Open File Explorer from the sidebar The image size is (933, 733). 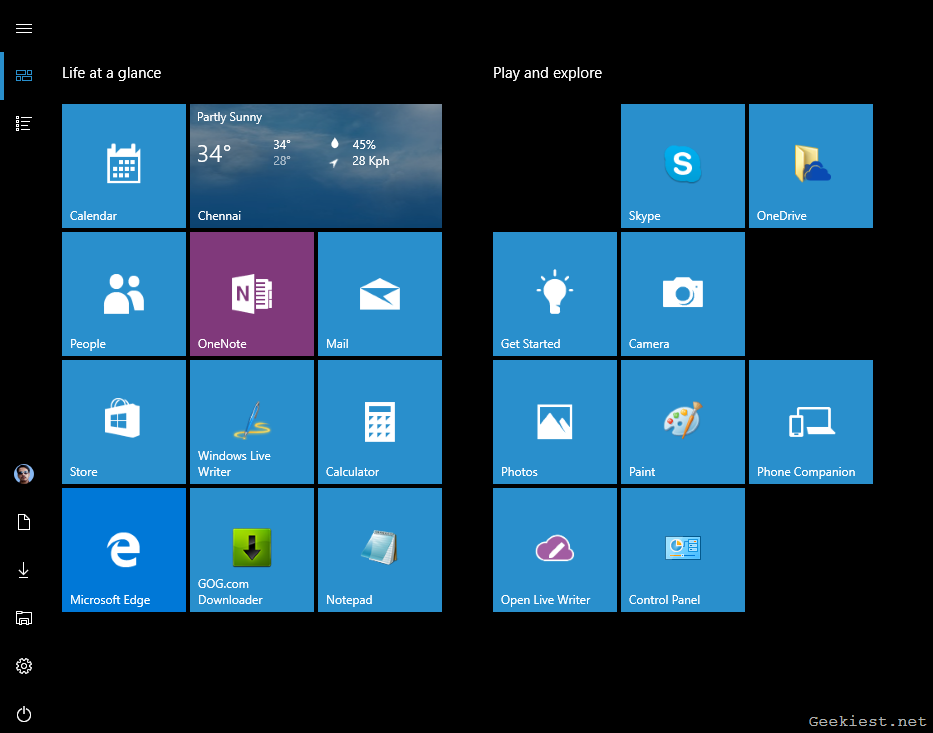24,618
